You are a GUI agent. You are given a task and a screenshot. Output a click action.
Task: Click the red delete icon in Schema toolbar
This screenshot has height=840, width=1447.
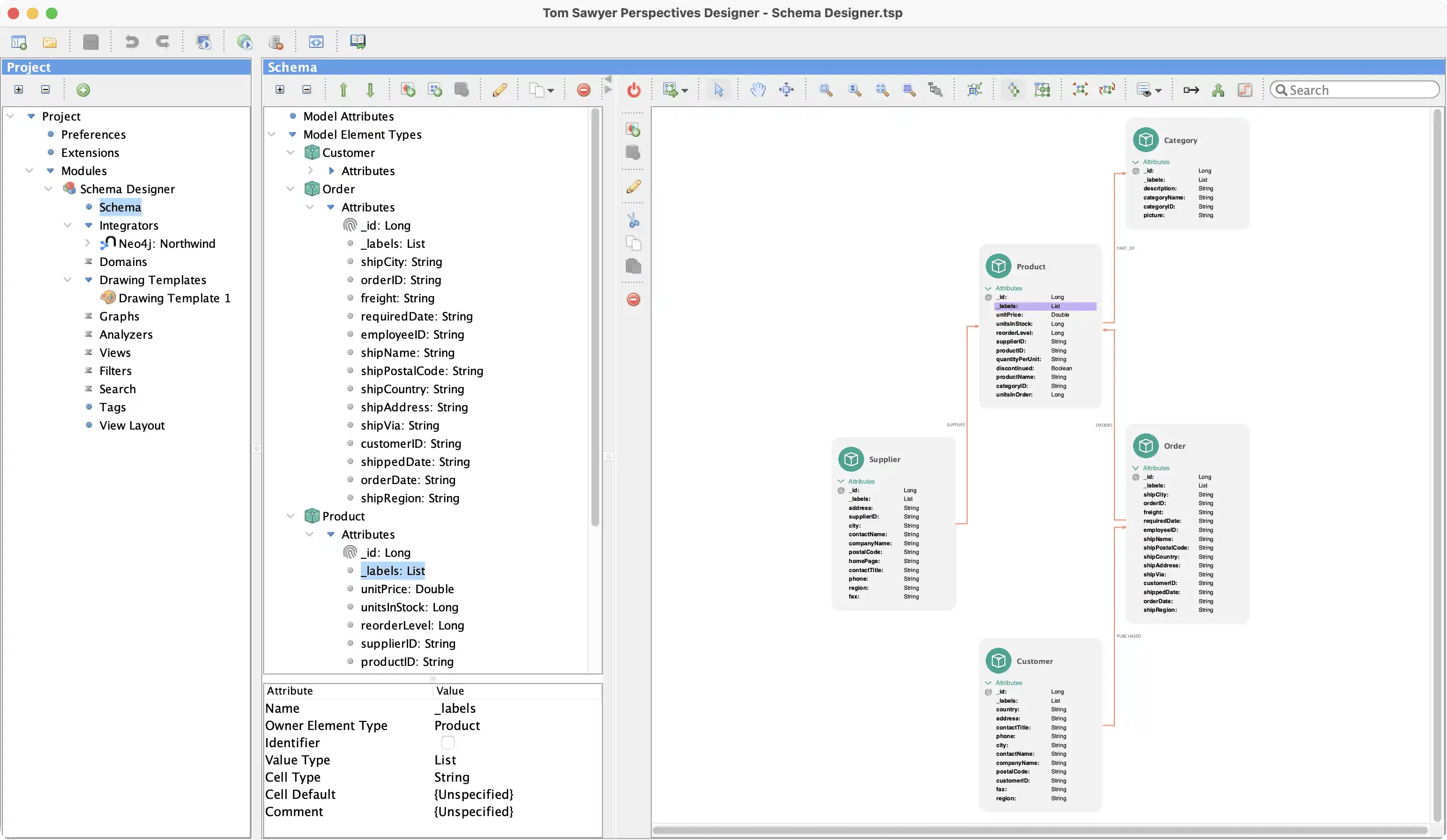[583, 89]
